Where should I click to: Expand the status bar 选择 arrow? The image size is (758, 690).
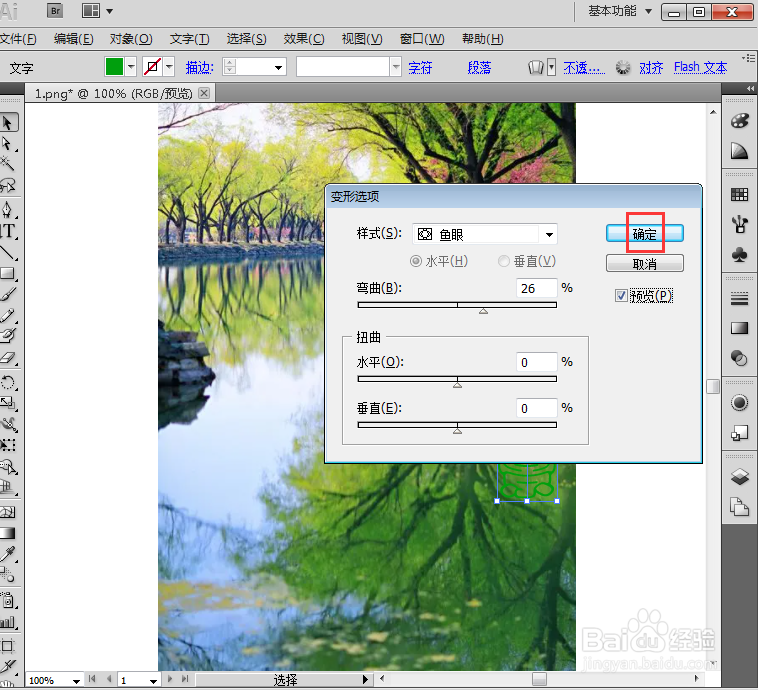pyautogui.click(x=365, y=680)
